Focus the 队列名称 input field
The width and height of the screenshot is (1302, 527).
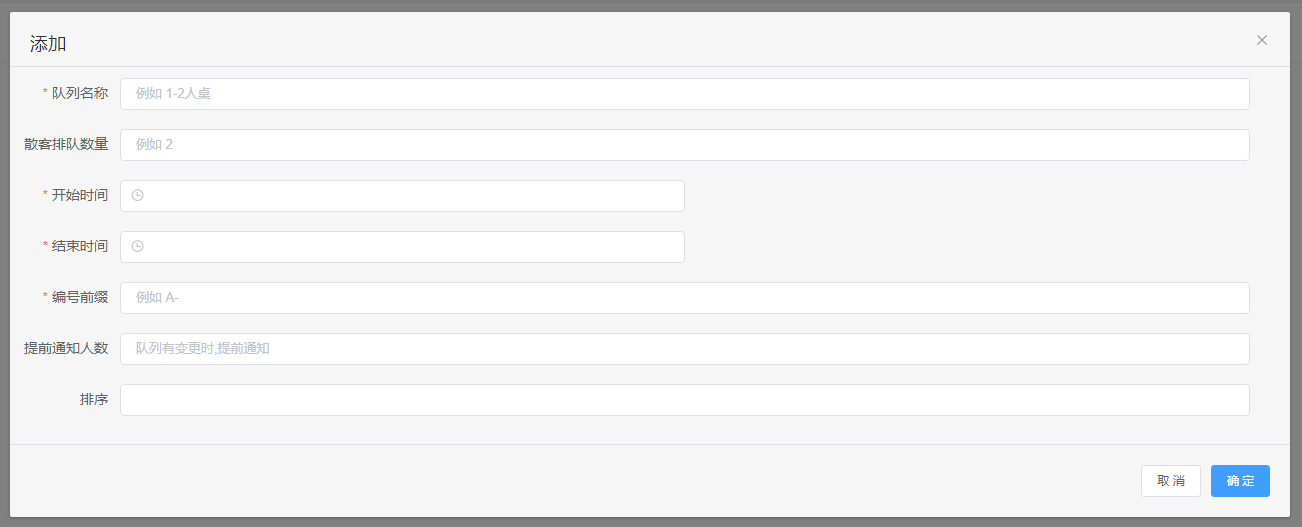coord(685,94)
